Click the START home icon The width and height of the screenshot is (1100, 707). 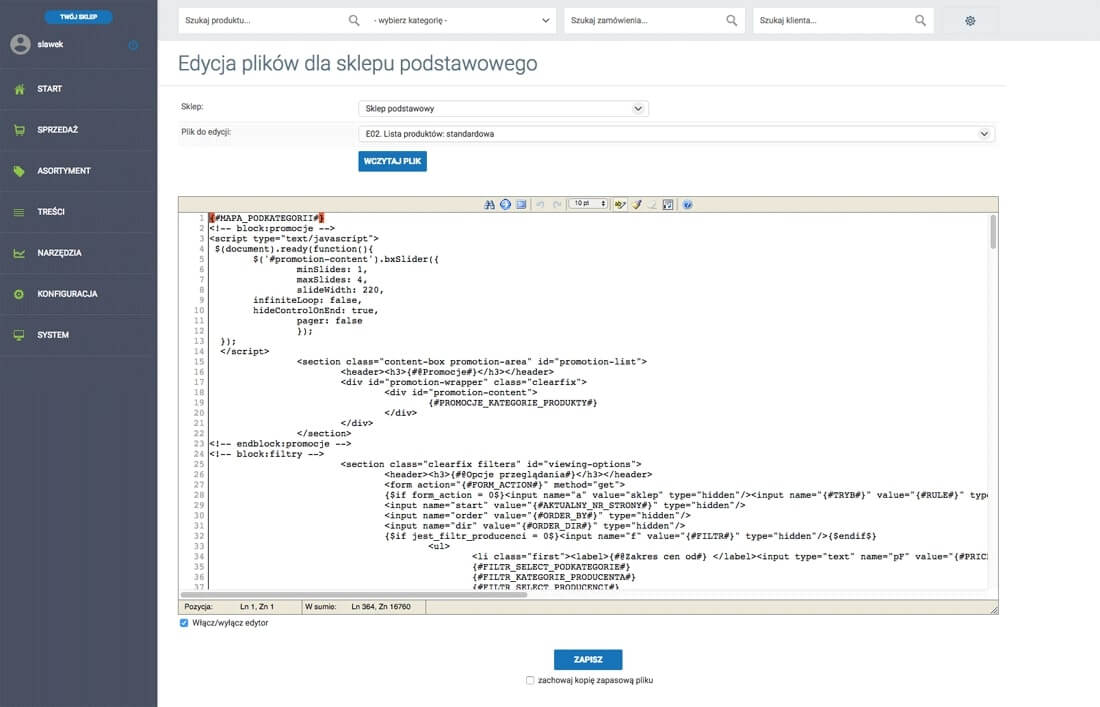click(19, 89)
